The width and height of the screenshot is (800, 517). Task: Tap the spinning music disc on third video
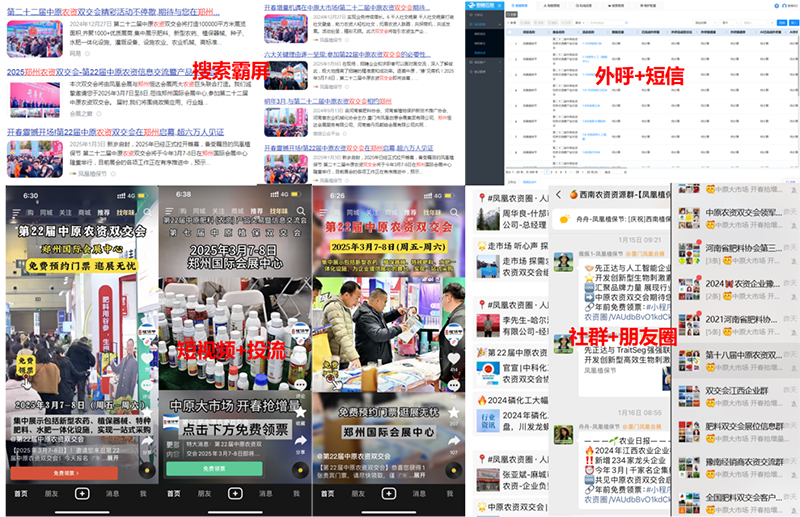pyautogui.click(x=455, y=469)
